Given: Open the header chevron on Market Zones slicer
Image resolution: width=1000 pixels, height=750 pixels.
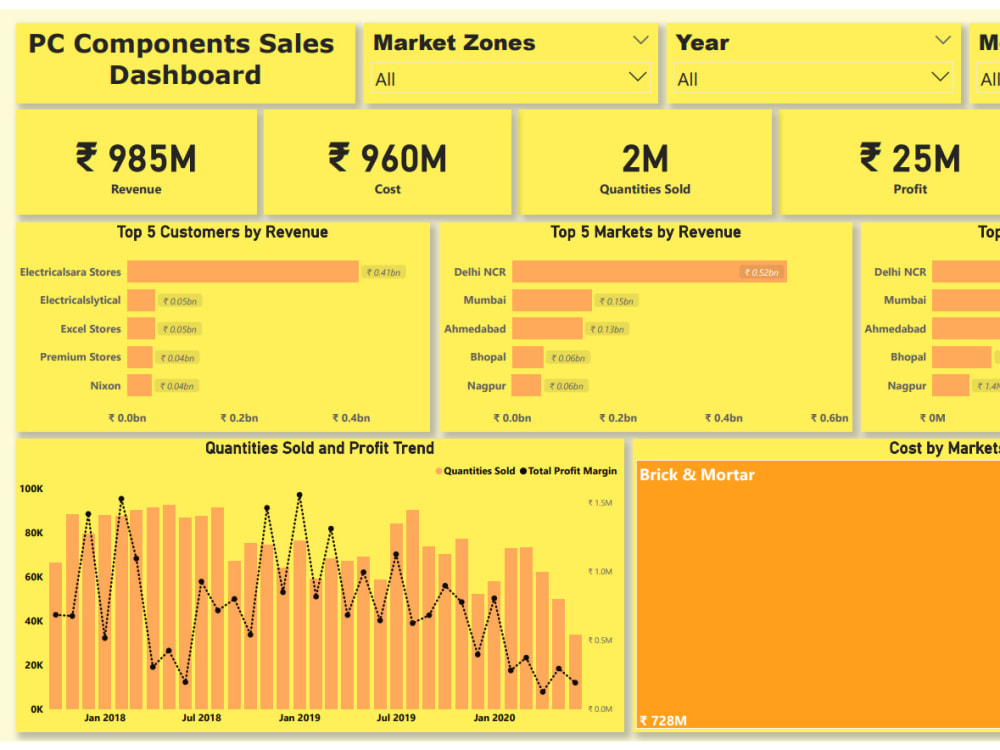Looking at the screenshot, I should coord(643,42).
